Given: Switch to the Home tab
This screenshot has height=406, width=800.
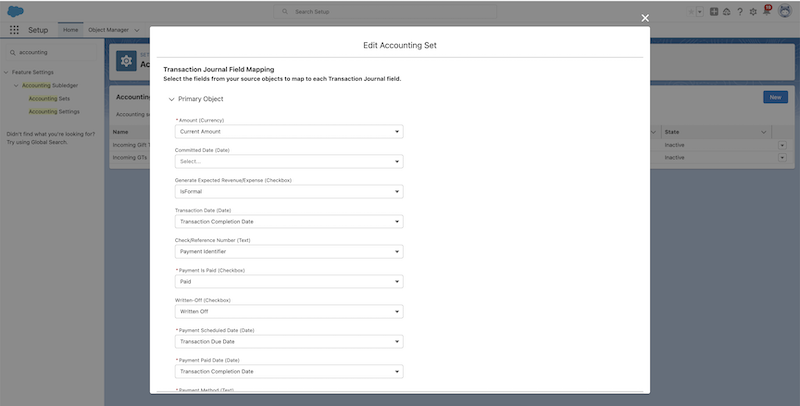Looking at the screenshot, I should (x=70, y=30).
